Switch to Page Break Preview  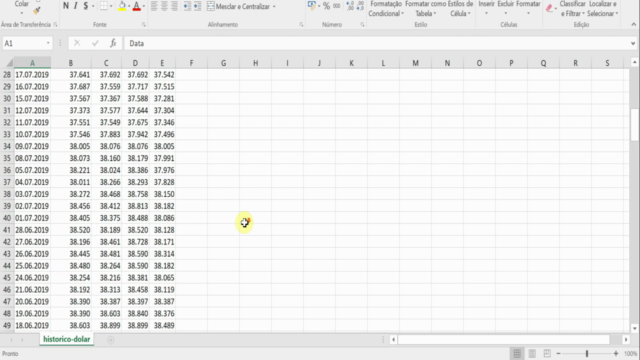[x=547, y=353]
